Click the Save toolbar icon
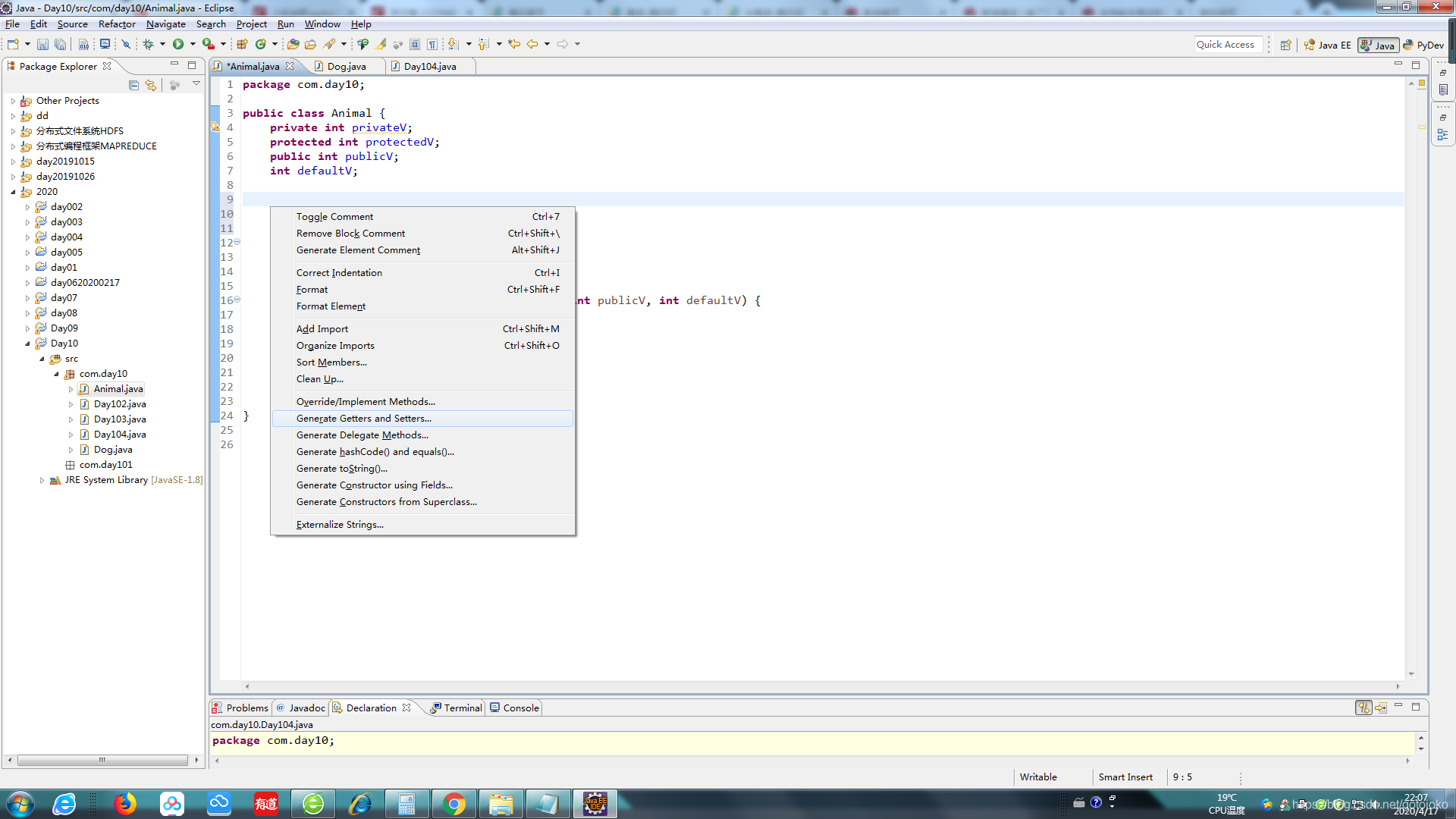 click(x=42, y=44)
